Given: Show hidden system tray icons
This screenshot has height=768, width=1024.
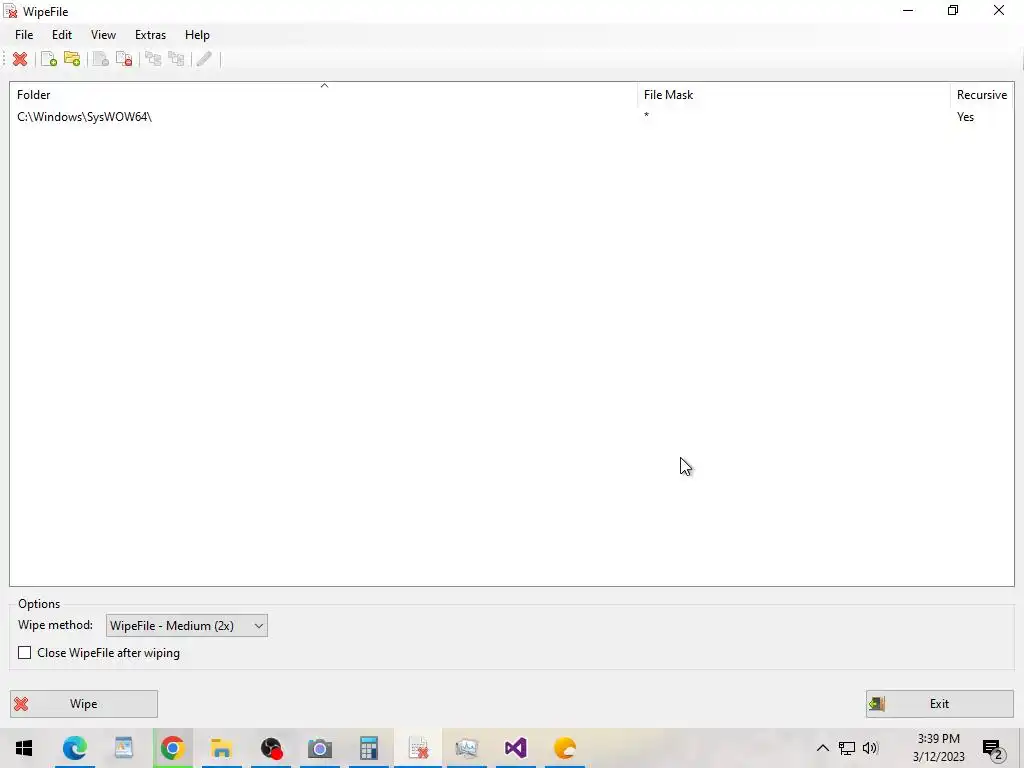Looking at the screenshot, I should point(823,748).
